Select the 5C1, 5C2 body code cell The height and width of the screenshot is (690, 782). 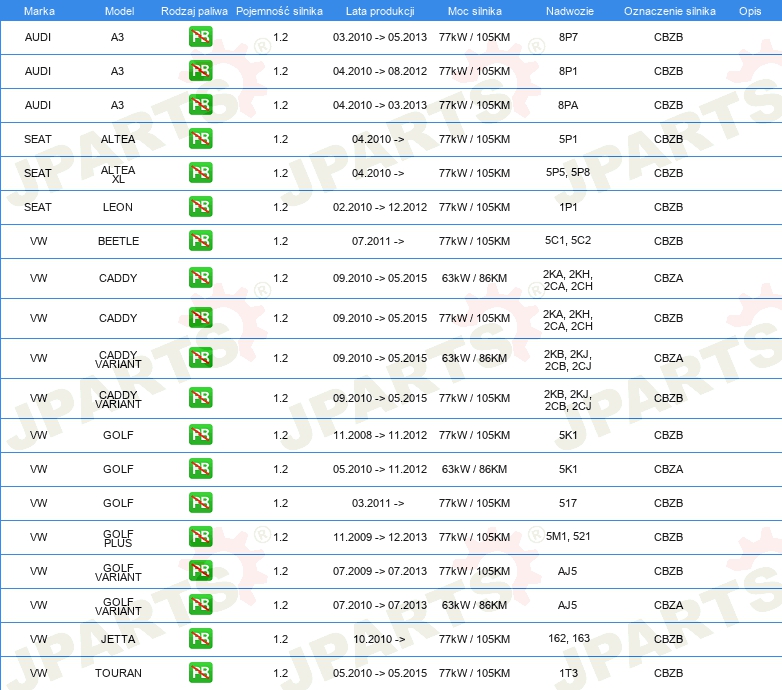point(568,240)
